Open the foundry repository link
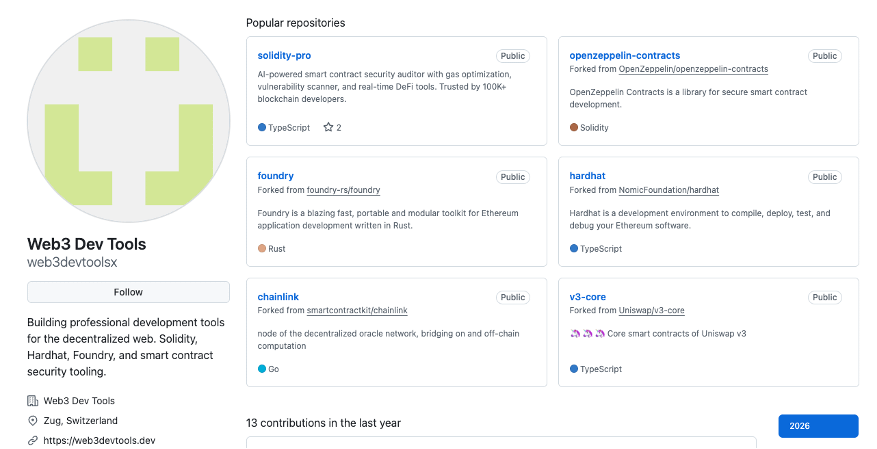The image size is (877, 449). coord(275,176)
